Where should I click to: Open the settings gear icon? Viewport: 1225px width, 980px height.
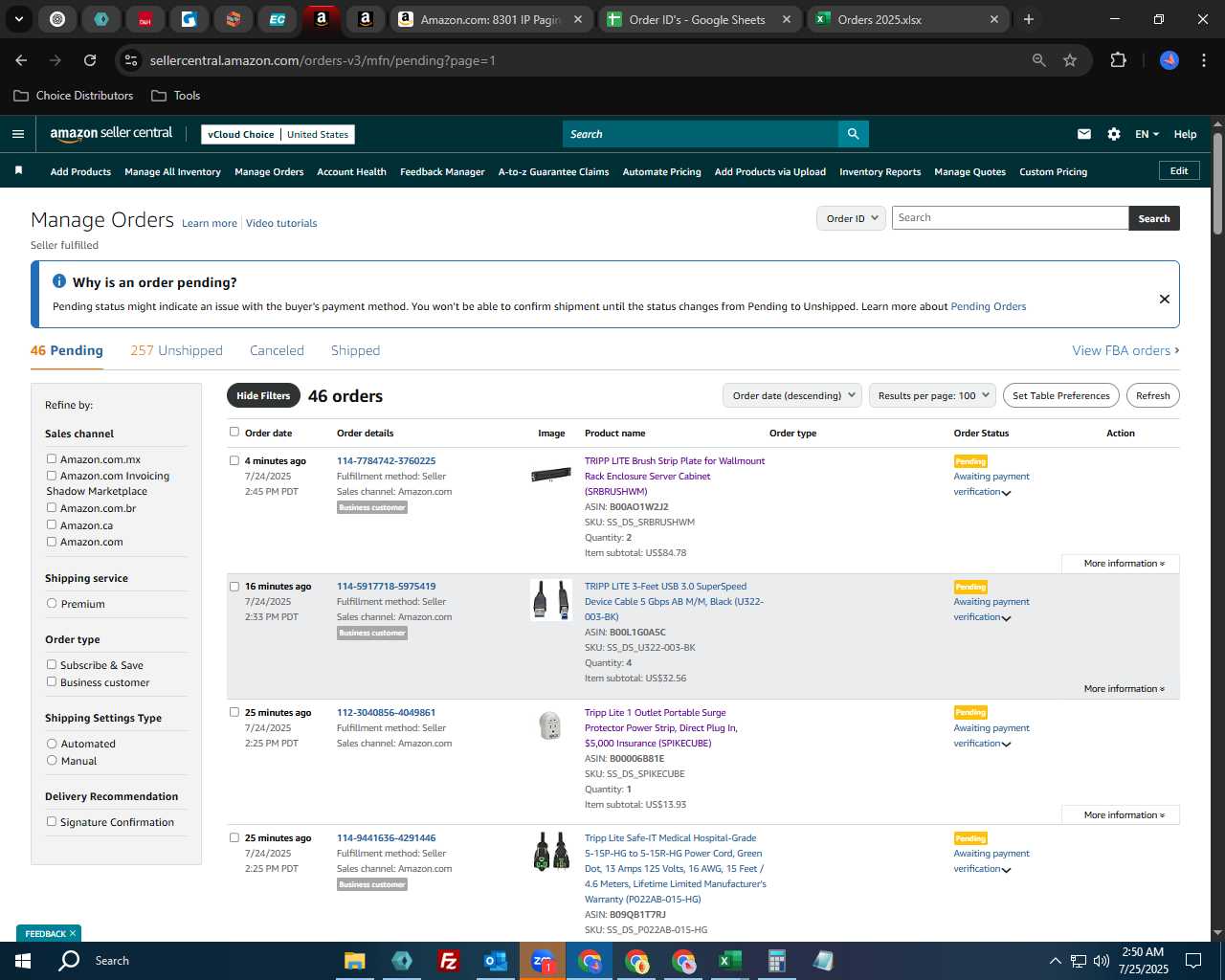[1114, 134]
